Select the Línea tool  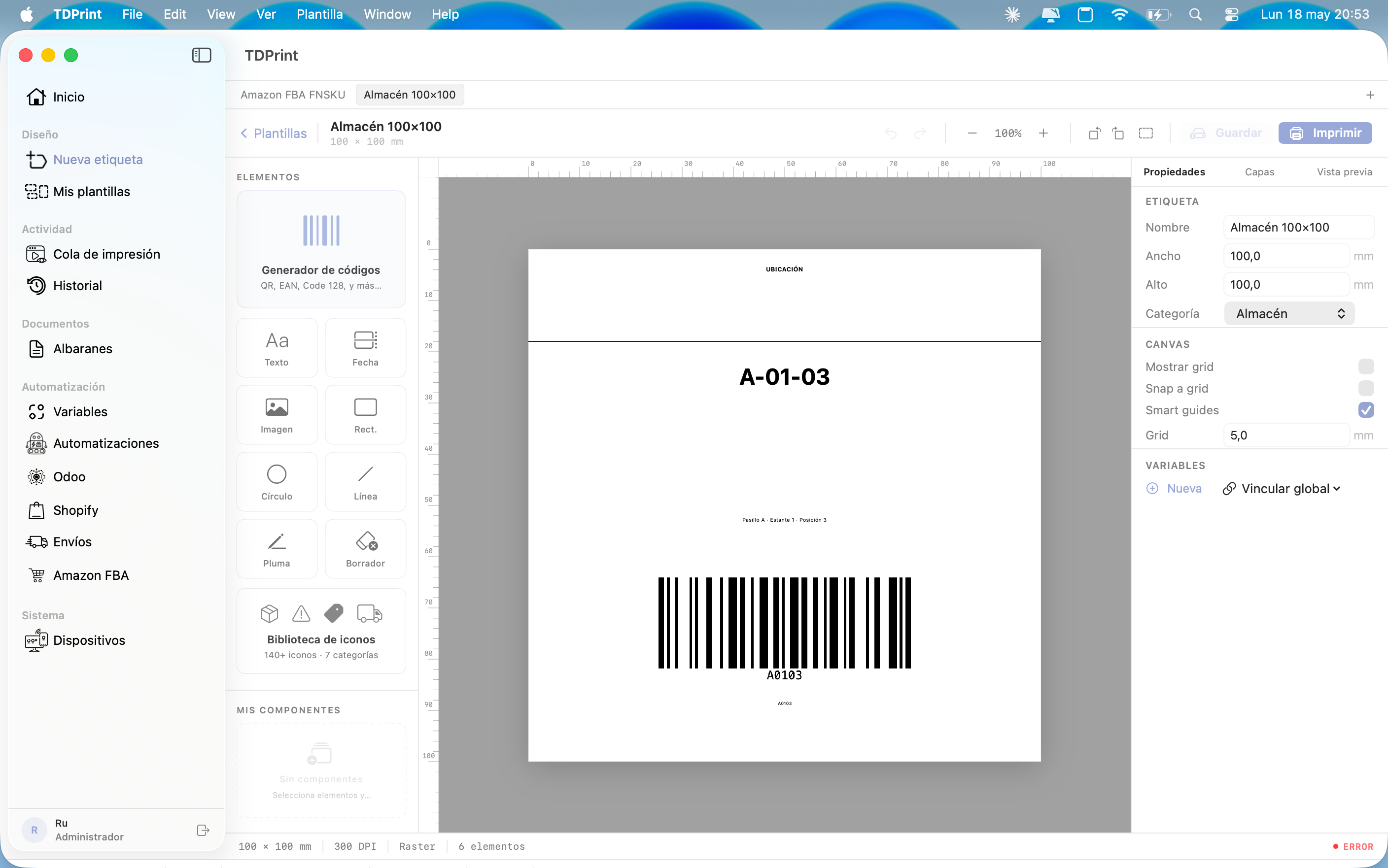pos(365,482)
